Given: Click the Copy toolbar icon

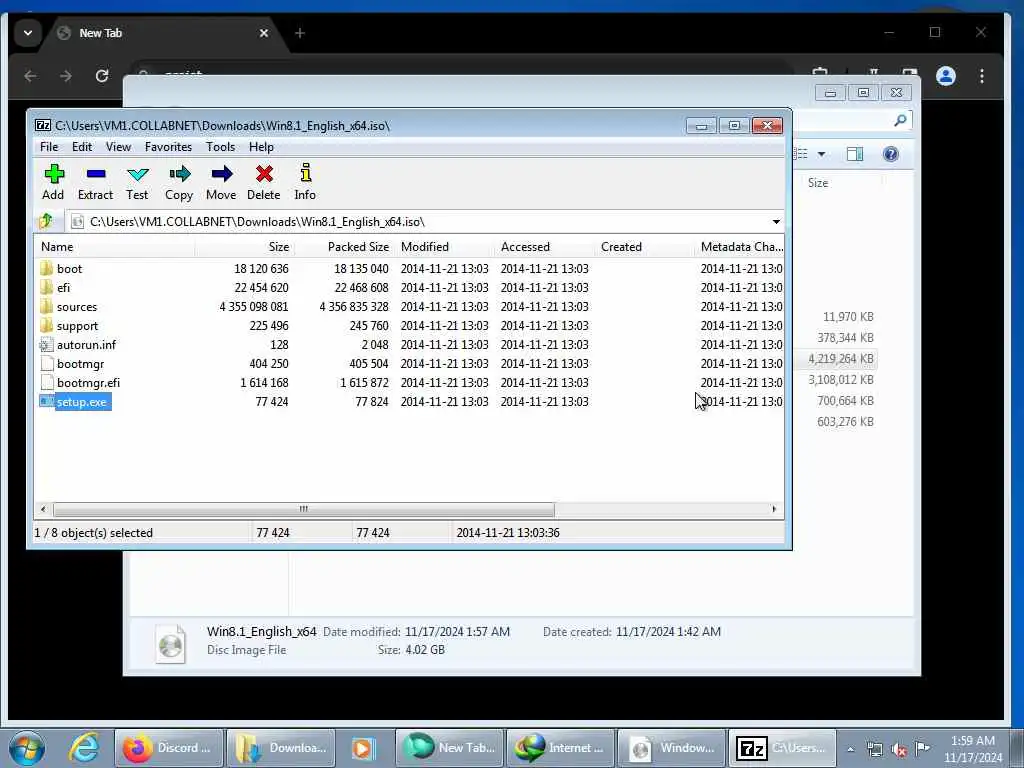Looking at the screenshot, I should (x=179, y=182).
